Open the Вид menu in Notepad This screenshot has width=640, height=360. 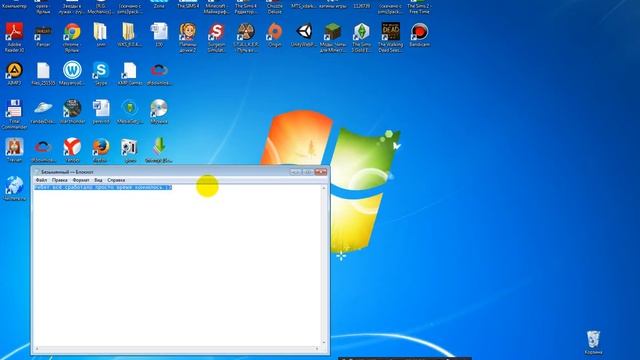coord(98,180)
